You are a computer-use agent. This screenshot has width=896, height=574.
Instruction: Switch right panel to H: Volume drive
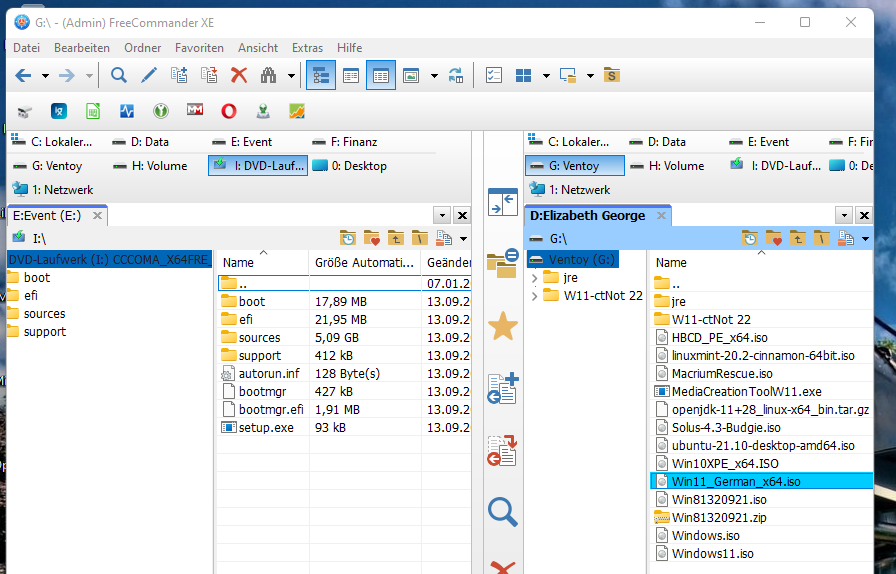tap(675, 166)
